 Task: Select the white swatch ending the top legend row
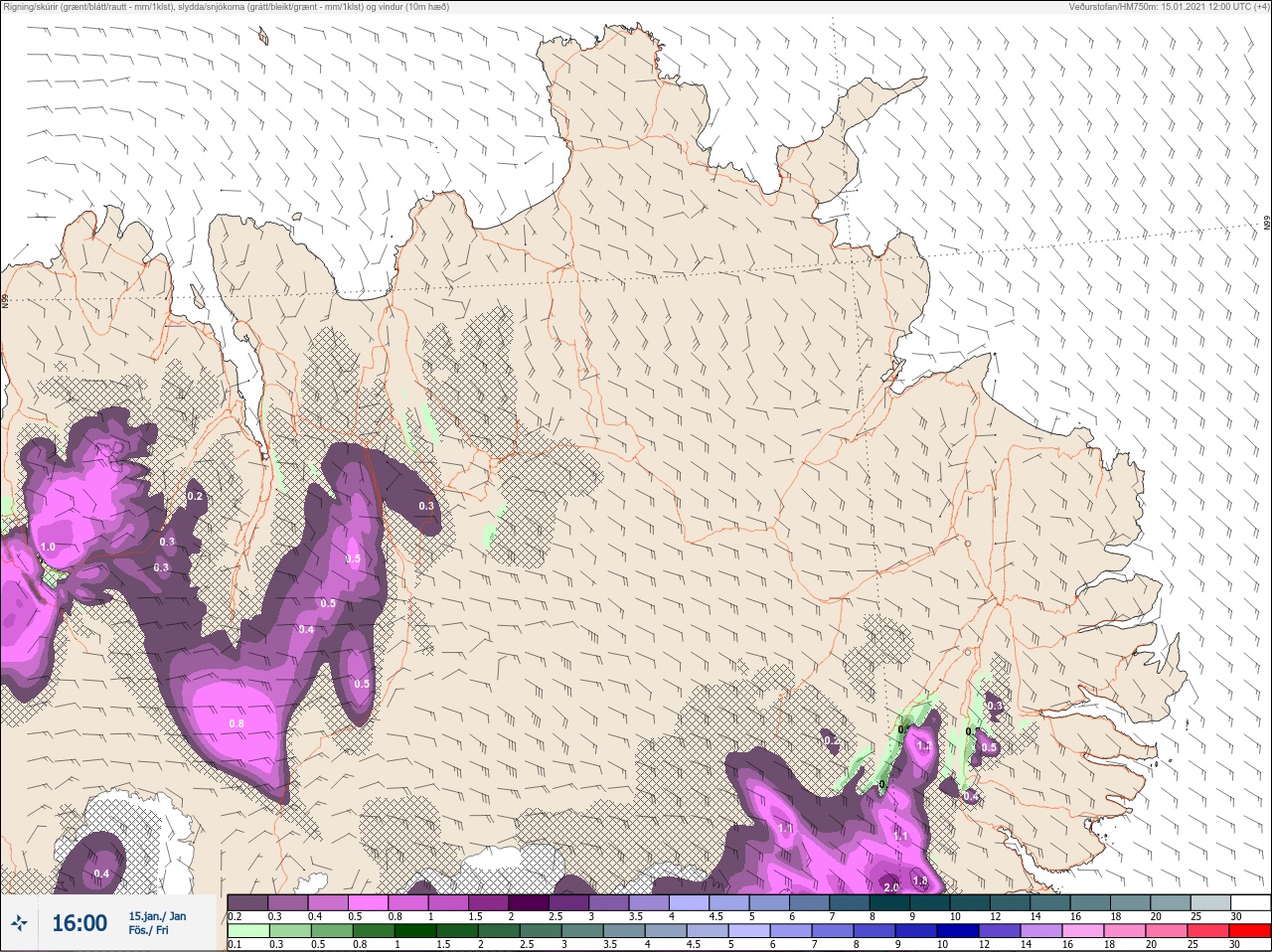pyautogui.click(x=1249, y=902)
